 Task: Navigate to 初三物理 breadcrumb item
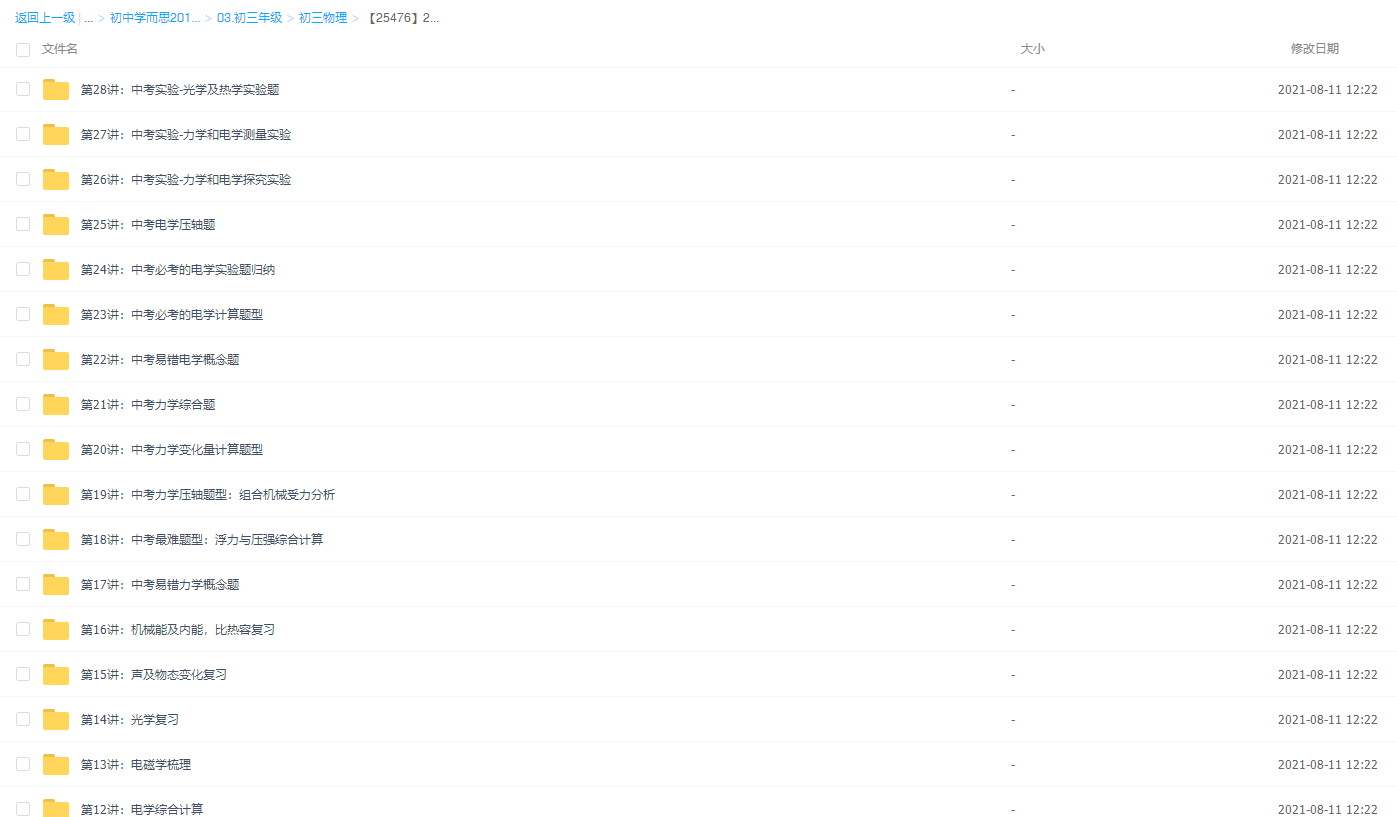point(323,18)
